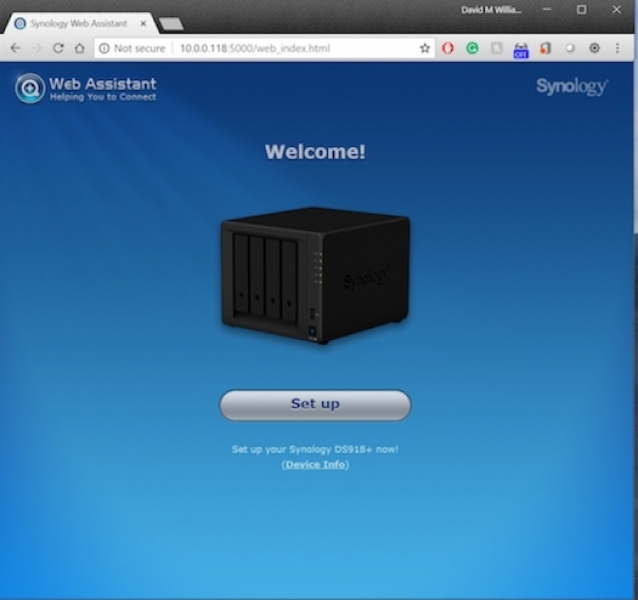Click the orange extension icon in toolbar

coord(545,48)
